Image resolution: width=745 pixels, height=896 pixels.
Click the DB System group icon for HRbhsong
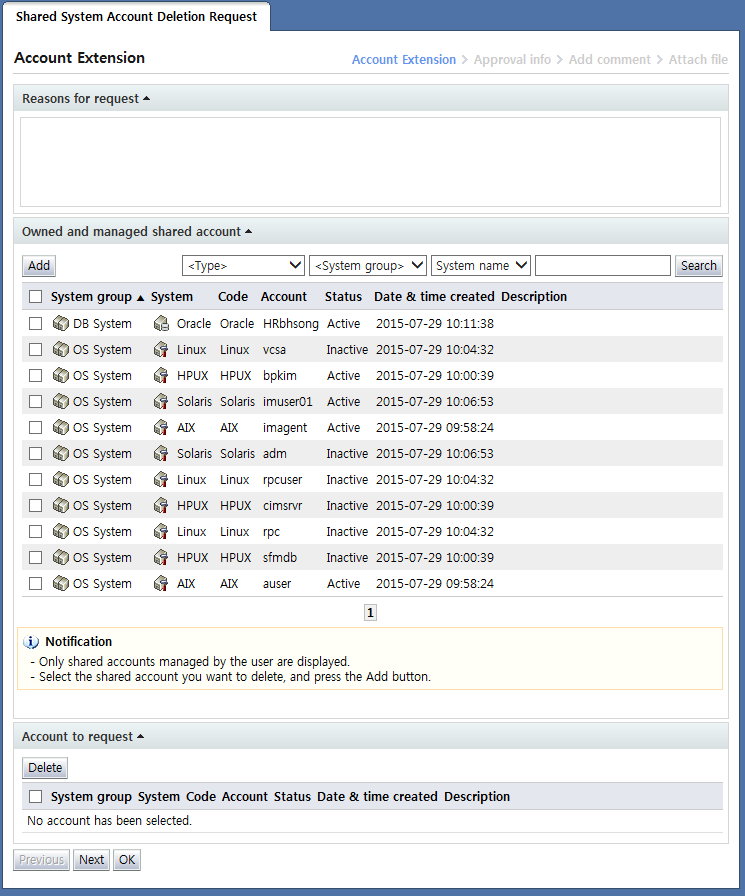[60, 324]
